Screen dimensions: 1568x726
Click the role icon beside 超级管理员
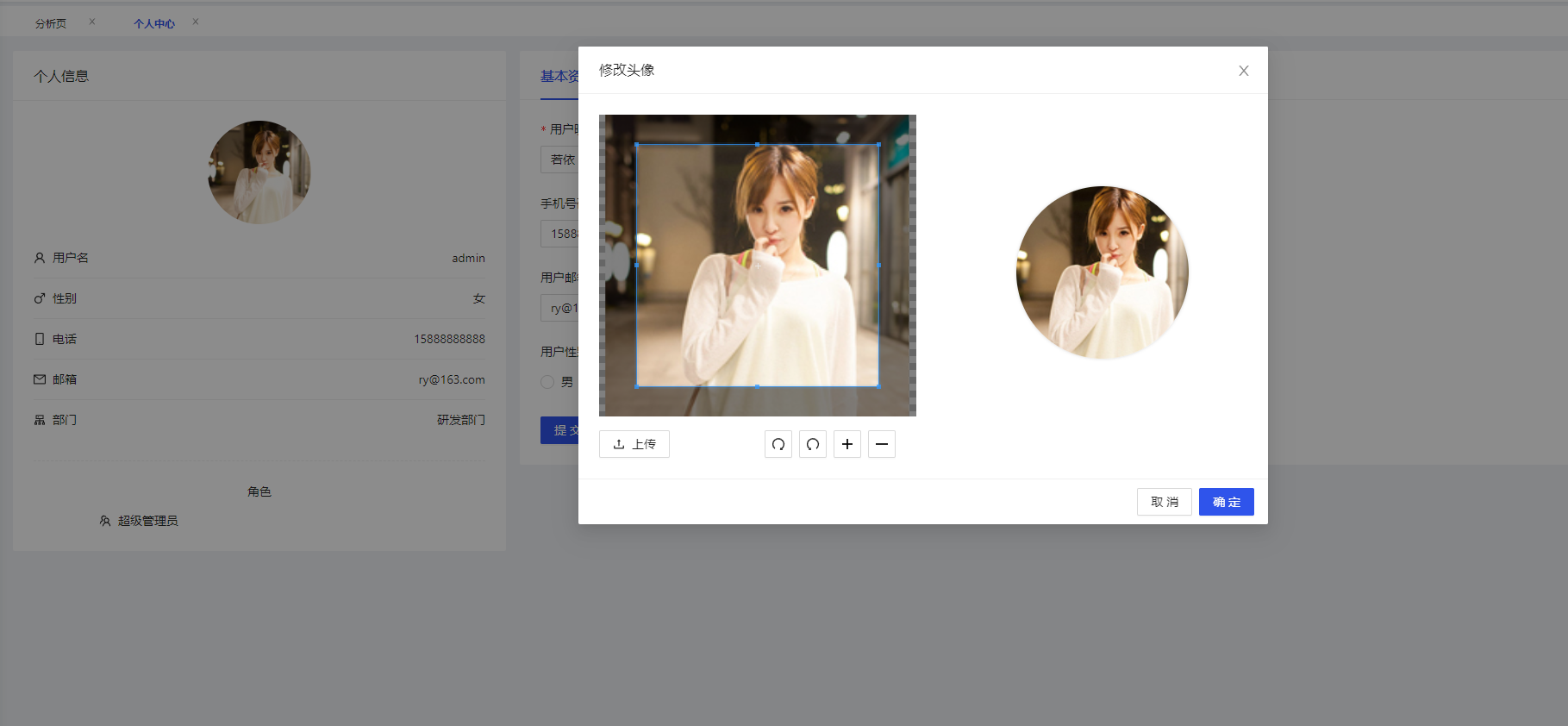pyautogui.click(x=105, y=521)
